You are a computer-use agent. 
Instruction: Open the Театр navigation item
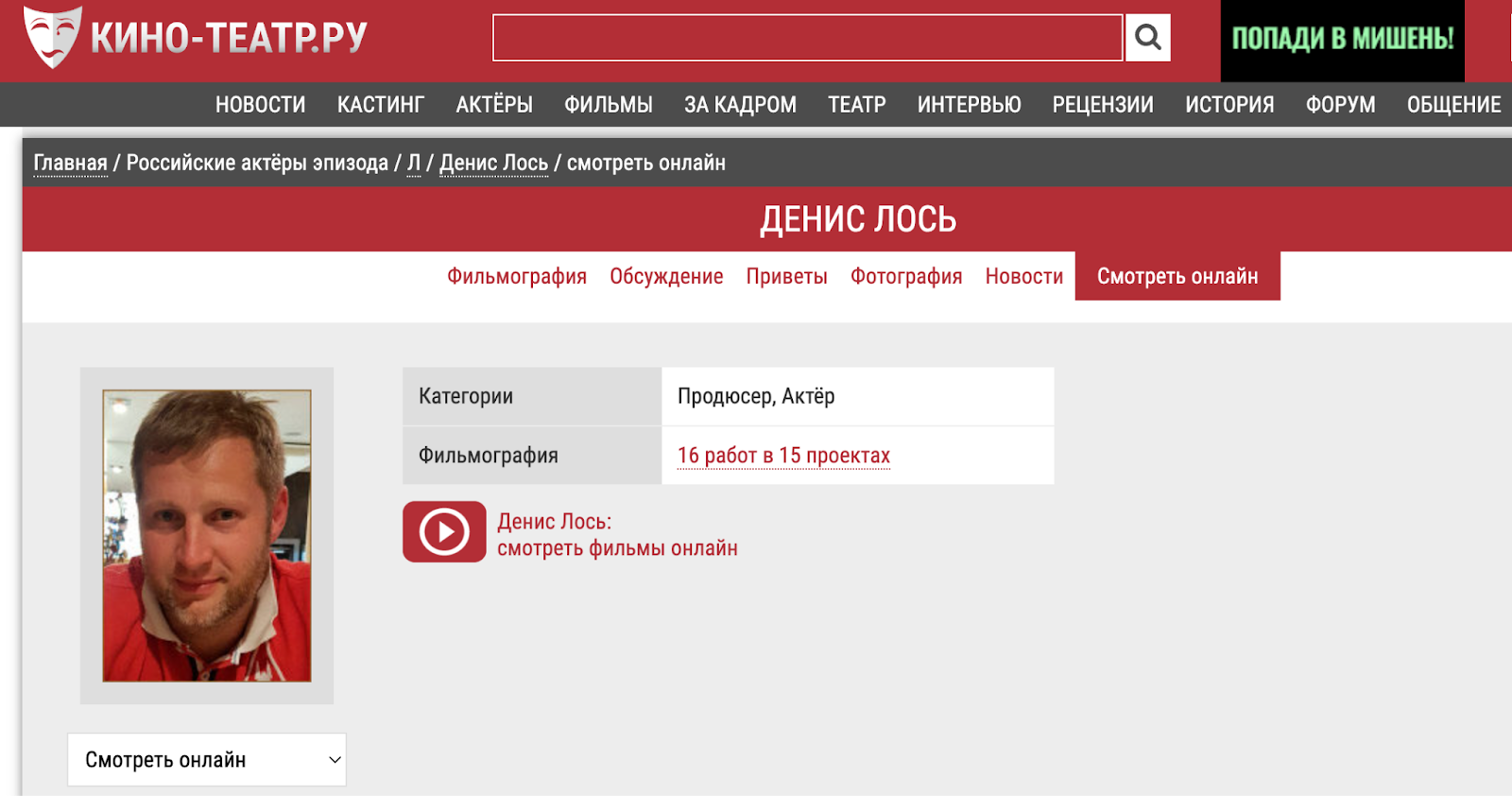pyautogui.click(x=857, y=105)
